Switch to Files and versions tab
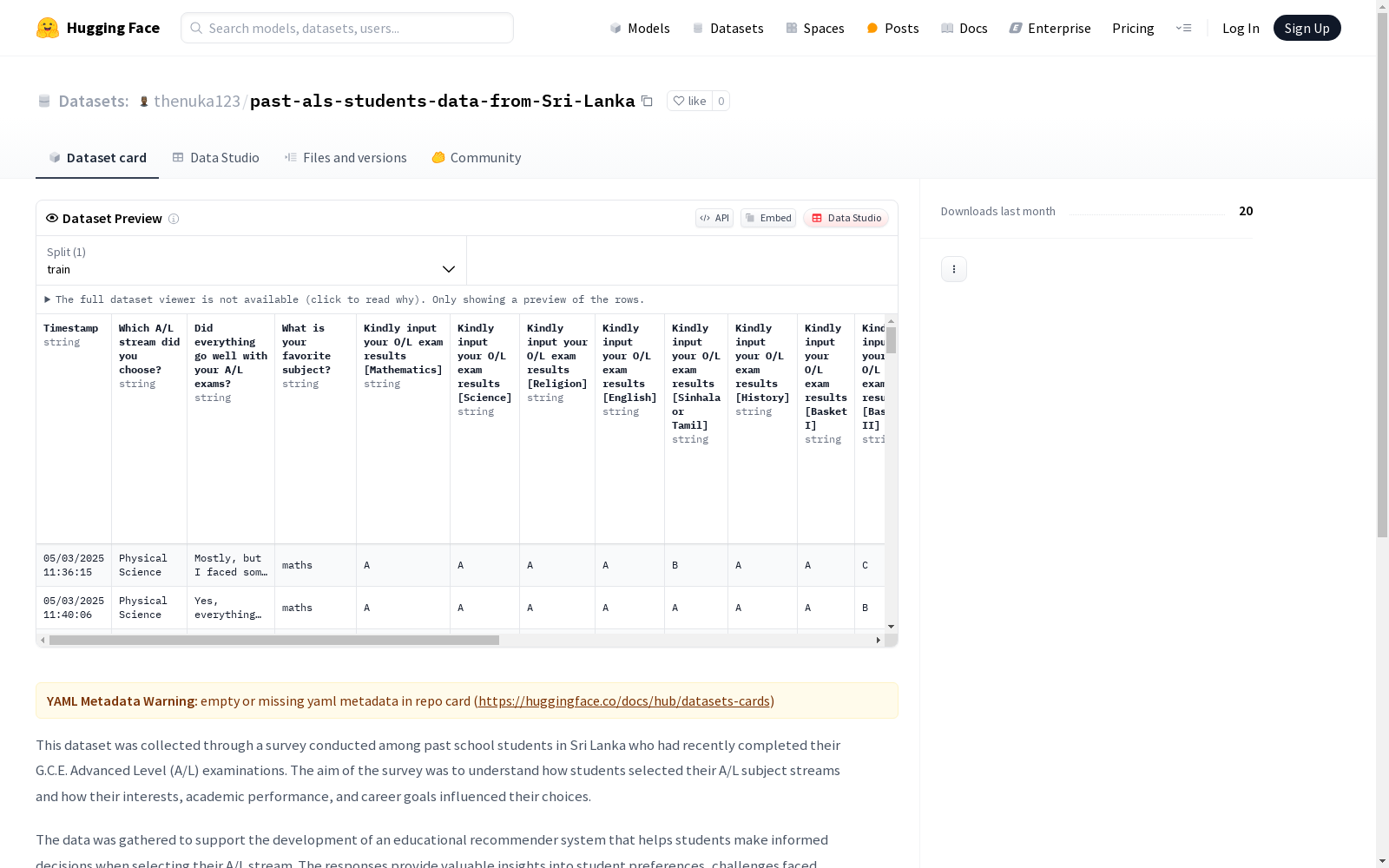Viewport: 1389px width, 868px height. [x=346, y=157]
